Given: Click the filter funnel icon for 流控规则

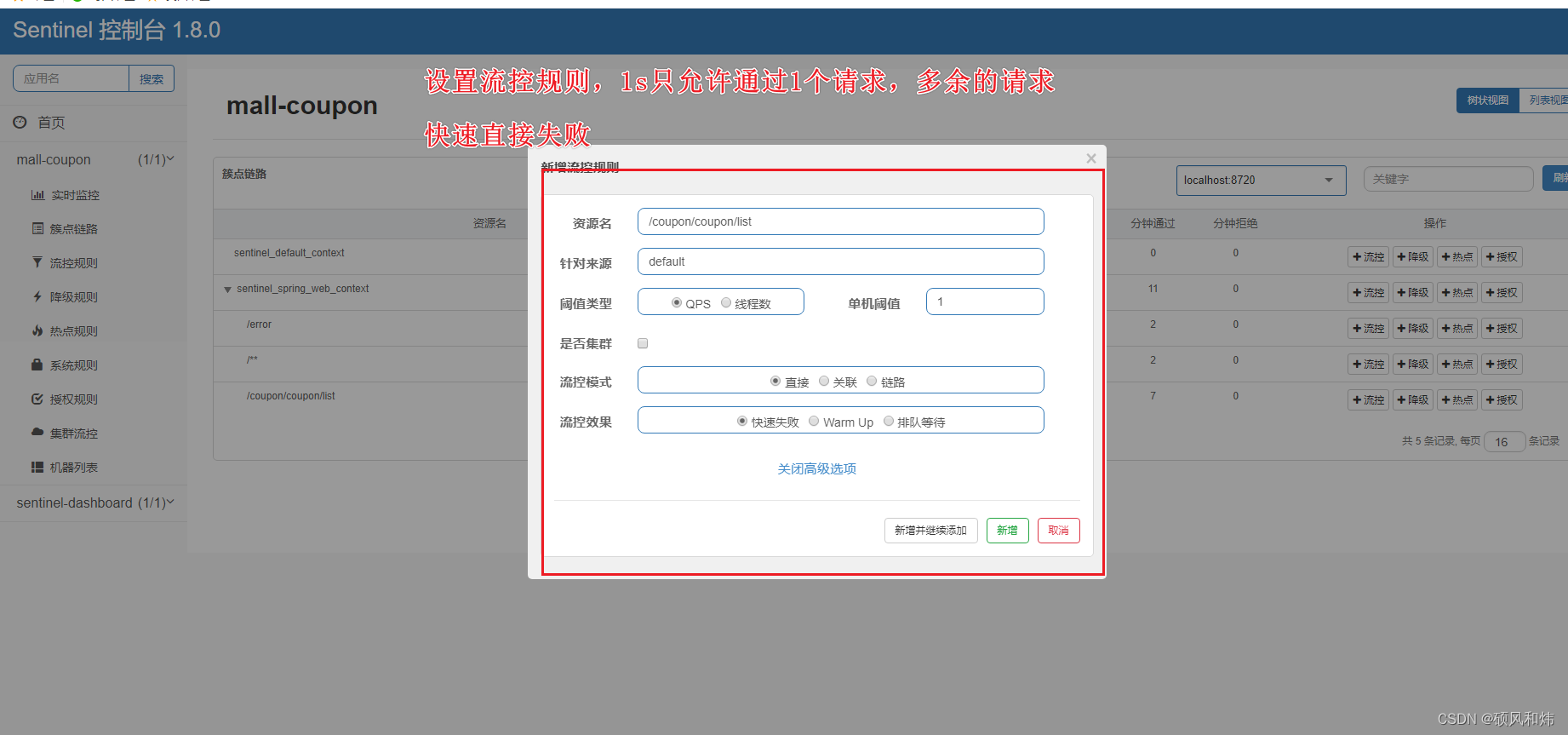Looking at the screenshot, I should (x=37, y=262).
